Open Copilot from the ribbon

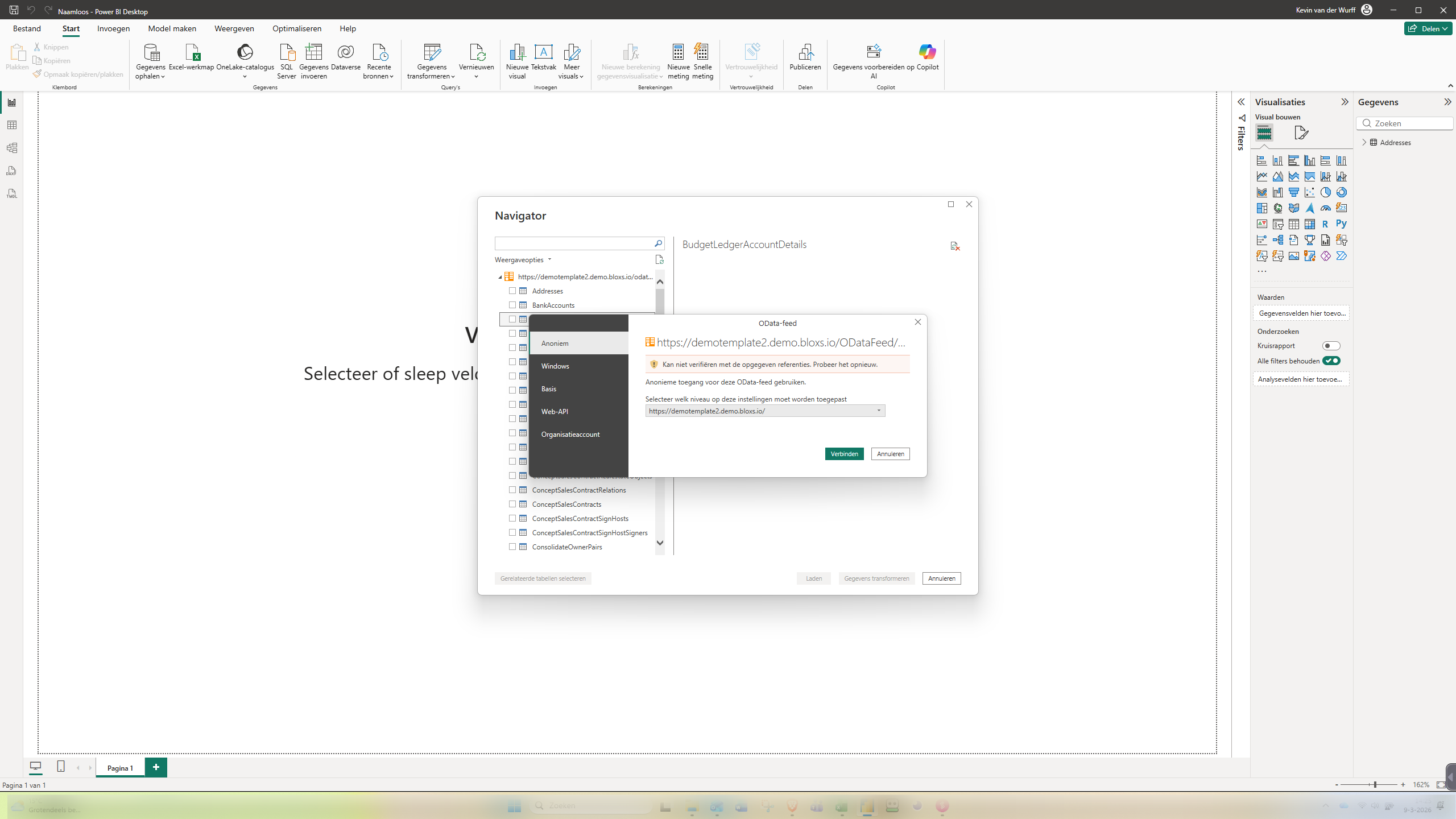point(927,53)
